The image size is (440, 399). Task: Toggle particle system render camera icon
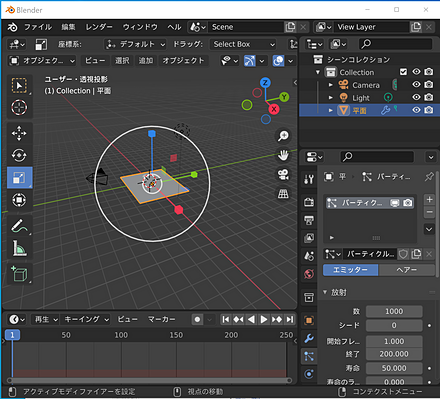(407, 203)
